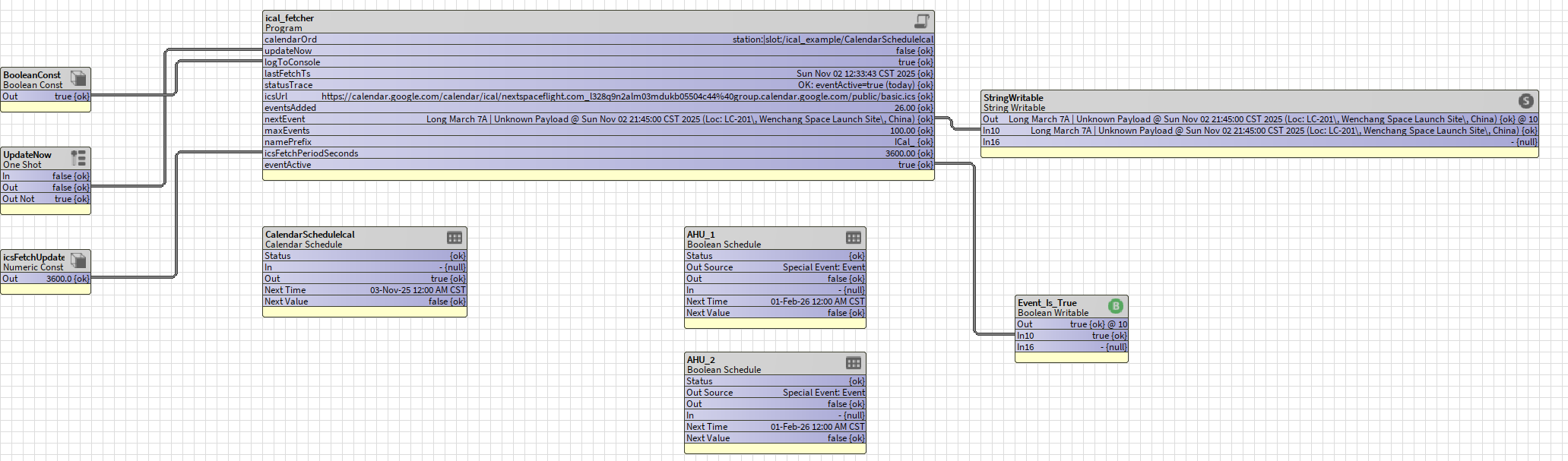Image resolution: width=1568 pixels, height=461 pixels.
Task: Click the StringWritable S badge icon
Action: pos(1525,101)
